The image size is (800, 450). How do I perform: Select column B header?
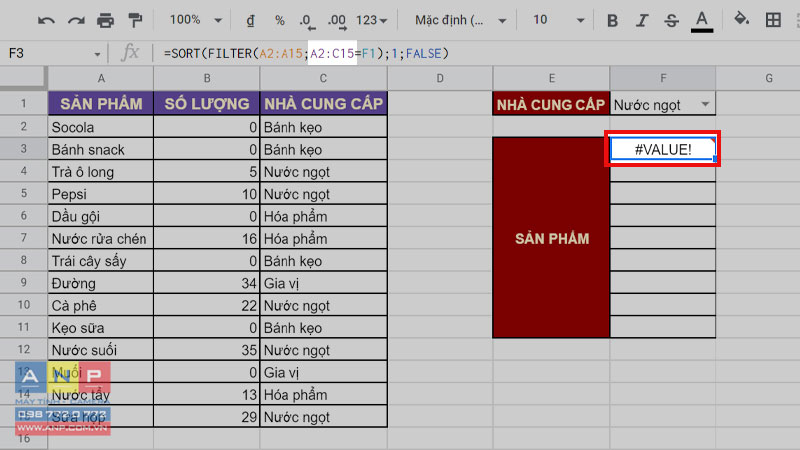[207, 78]
